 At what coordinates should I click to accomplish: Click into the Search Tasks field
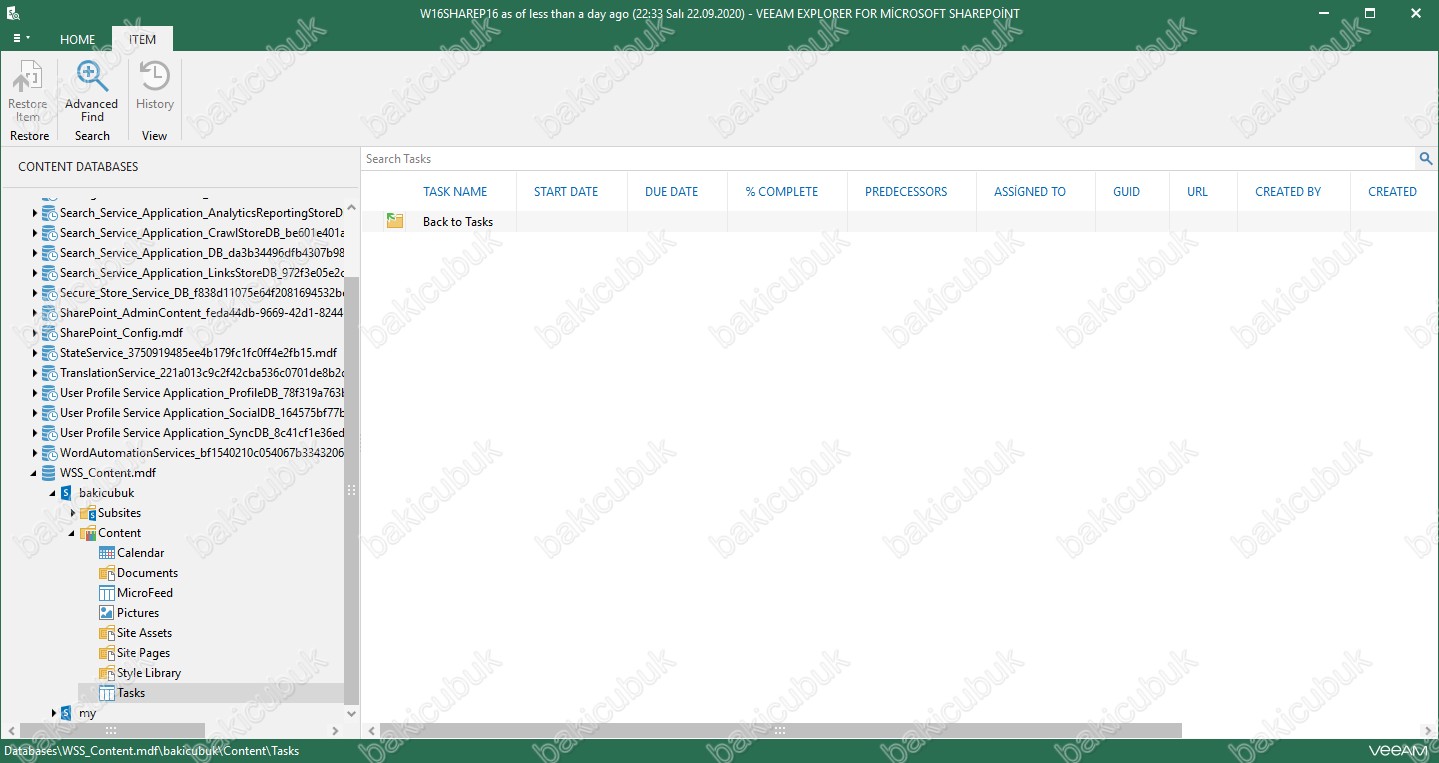click(x=888, y=159)
